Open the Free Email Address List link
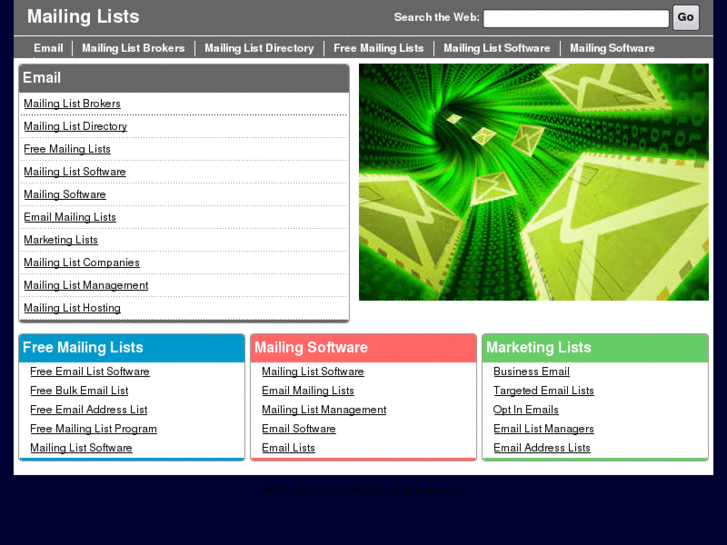Screen dimensions: 727x545 (x=89, y=410)
